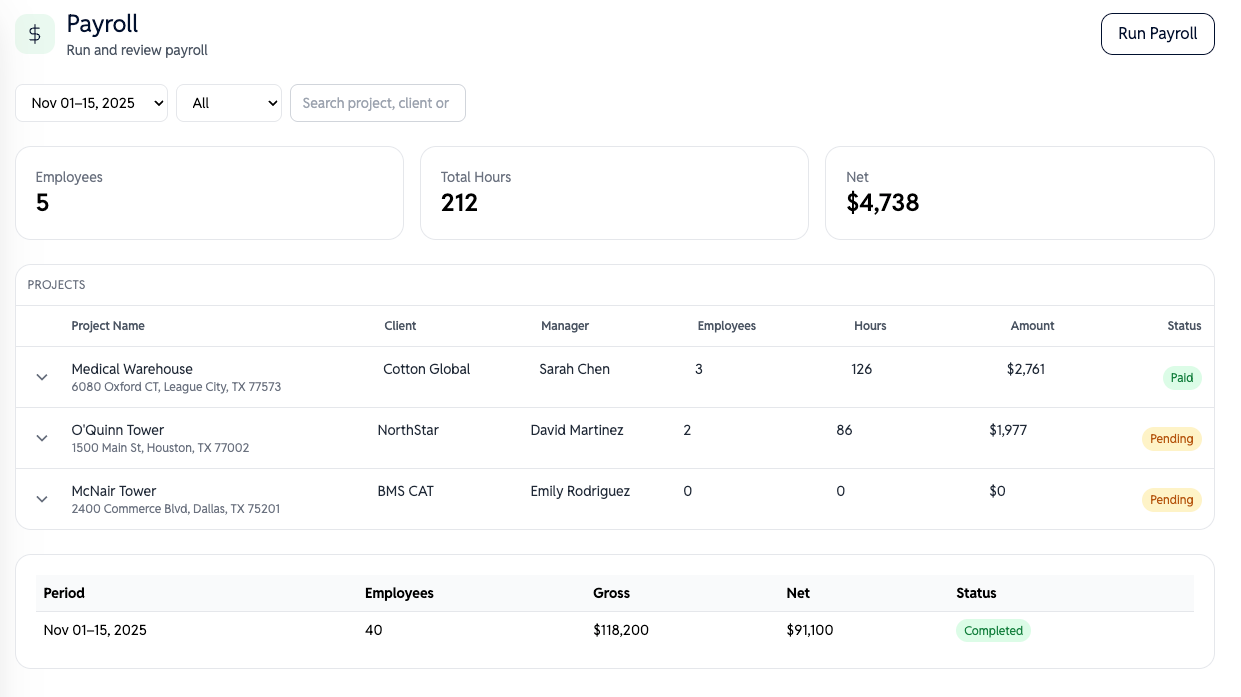This screenshot has width=1241, height=697.
Task: Expand the Medical Warehouse project row
Action: (x=42, y=377)
